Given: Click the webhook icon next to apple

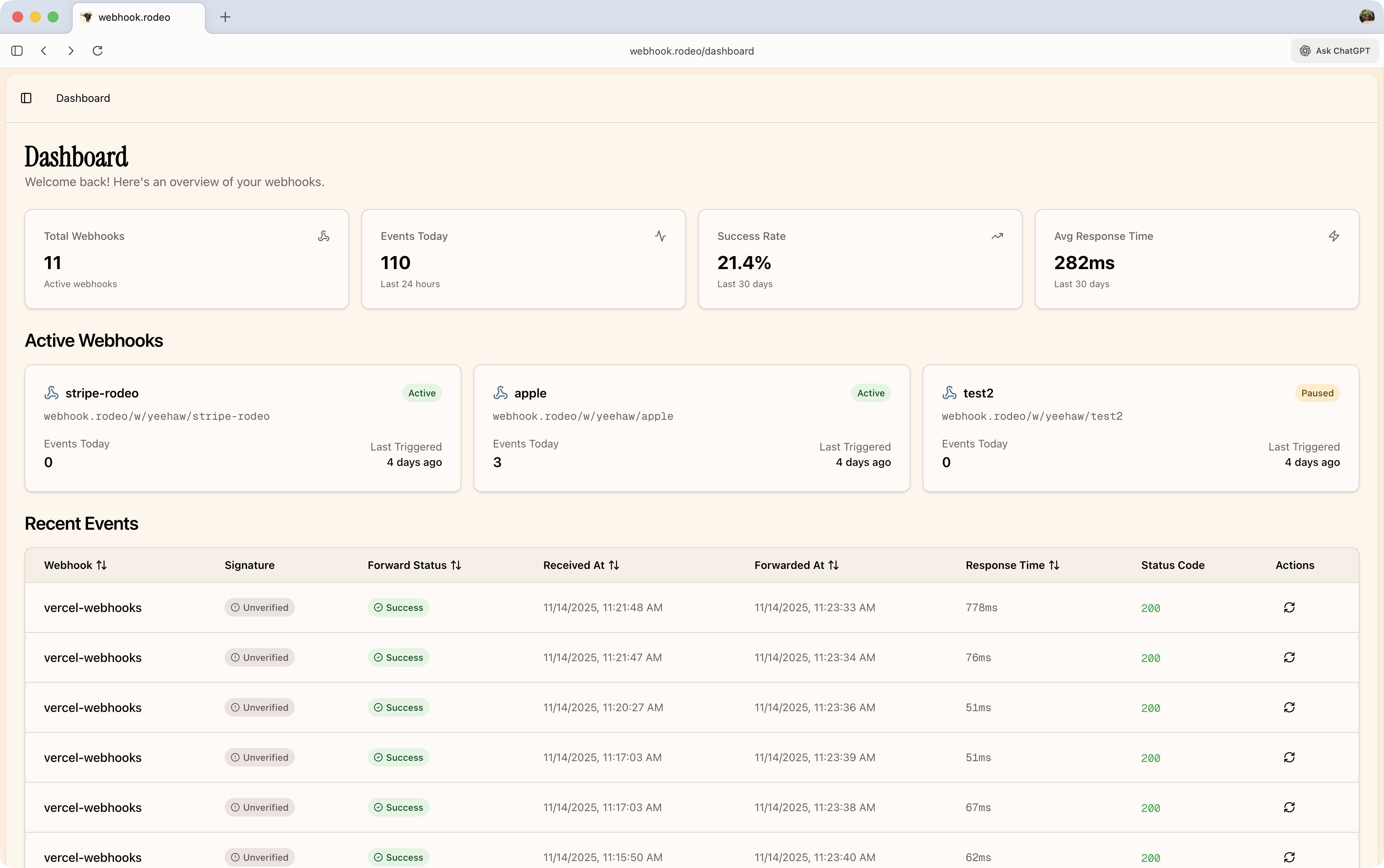Looking at the screenshot, I should click(x=500, y=392).
